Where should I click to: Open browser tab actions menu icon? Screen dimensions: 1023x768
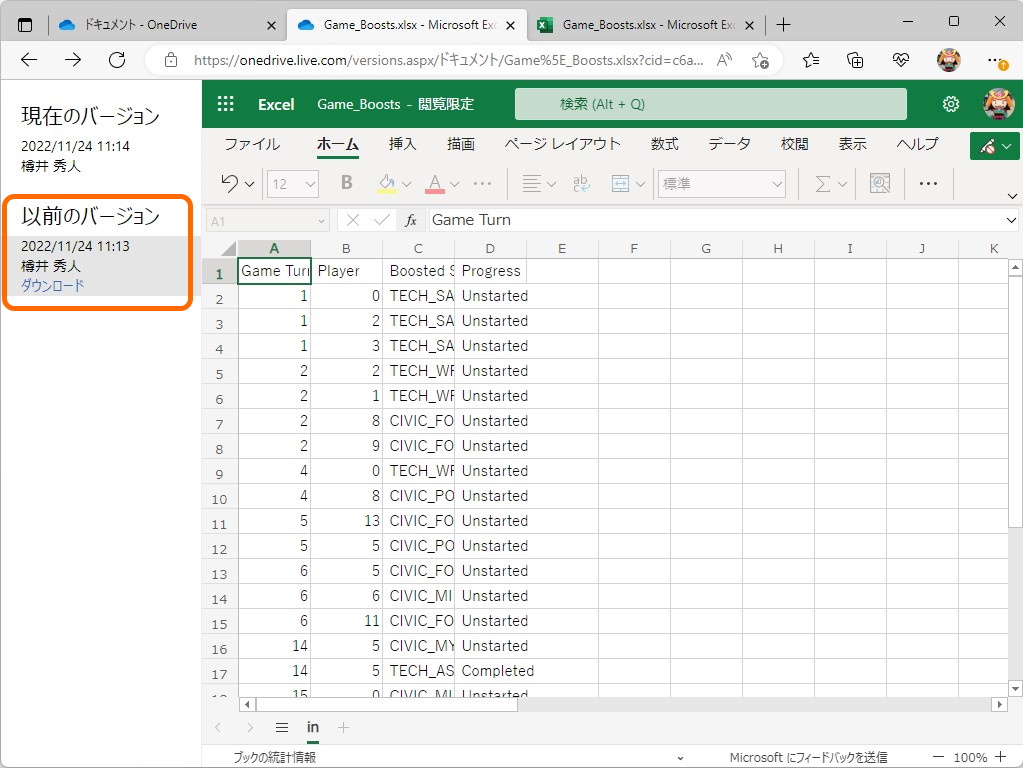(25, 25)
